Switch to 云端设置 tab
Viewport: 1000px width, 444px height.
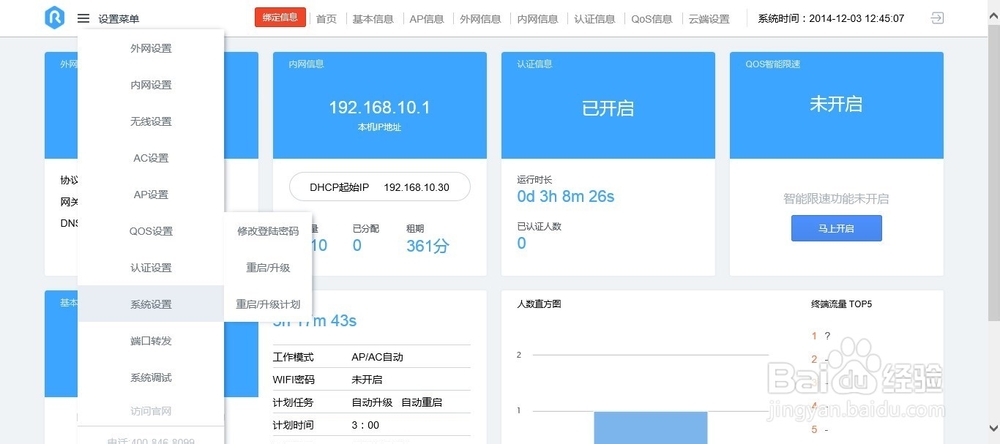click(709, 19)
